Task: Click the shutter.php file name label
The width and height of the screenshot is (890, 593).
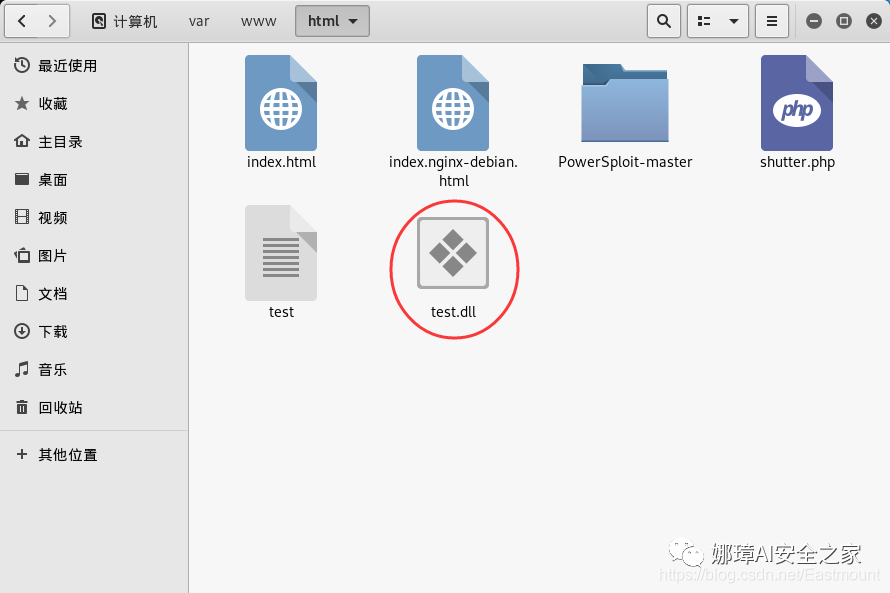Action: (797, 162)
